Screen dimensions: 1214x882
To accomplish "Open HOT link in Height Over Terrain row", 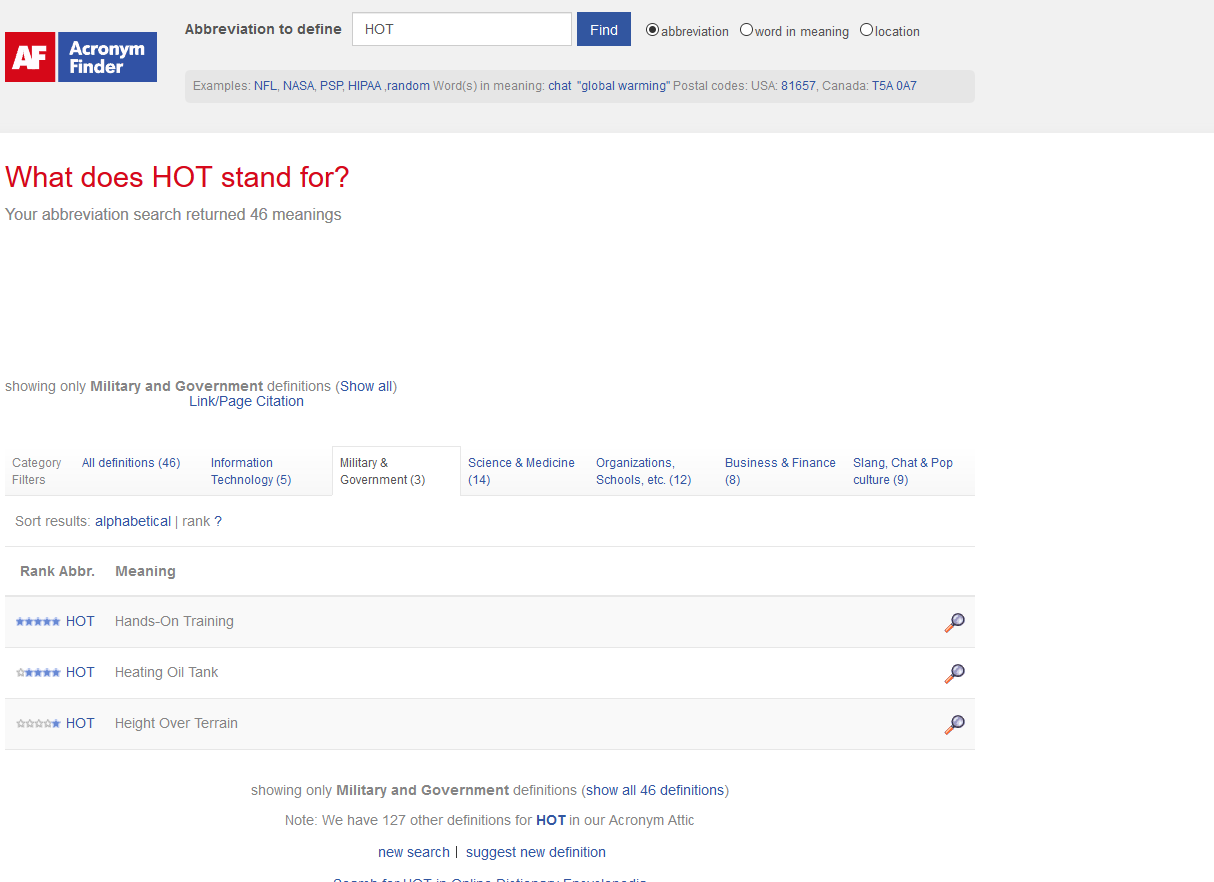I will click(x=80, y=723).
